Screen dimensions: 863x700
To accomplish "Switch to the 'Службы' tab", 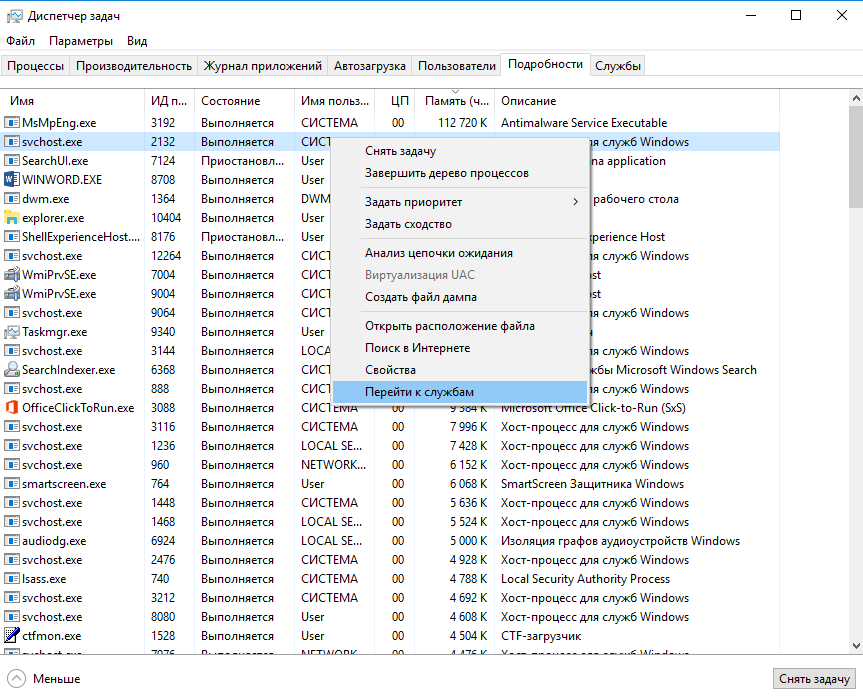I will [618, 65].
